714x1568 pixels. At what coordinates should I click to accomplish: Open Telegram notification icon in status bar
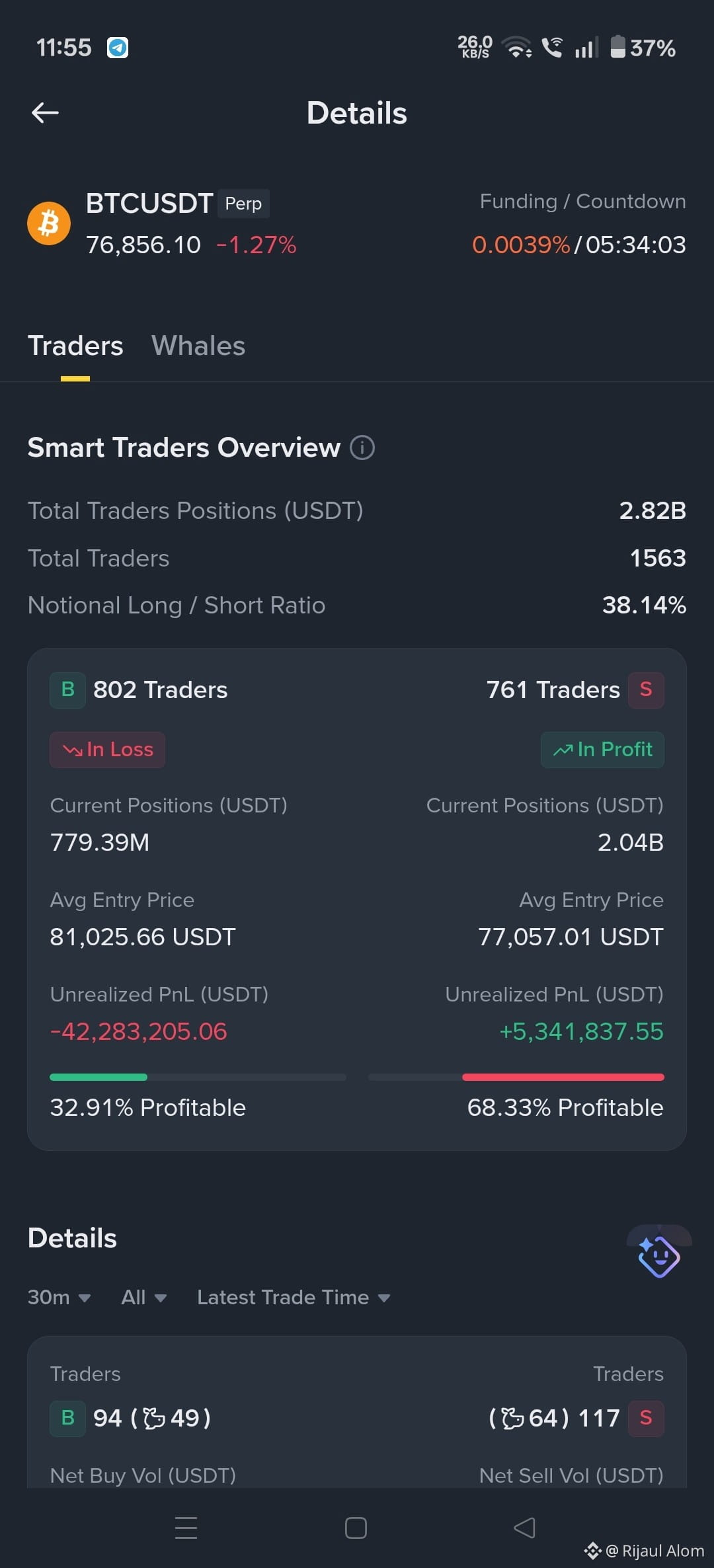(118, 48)
